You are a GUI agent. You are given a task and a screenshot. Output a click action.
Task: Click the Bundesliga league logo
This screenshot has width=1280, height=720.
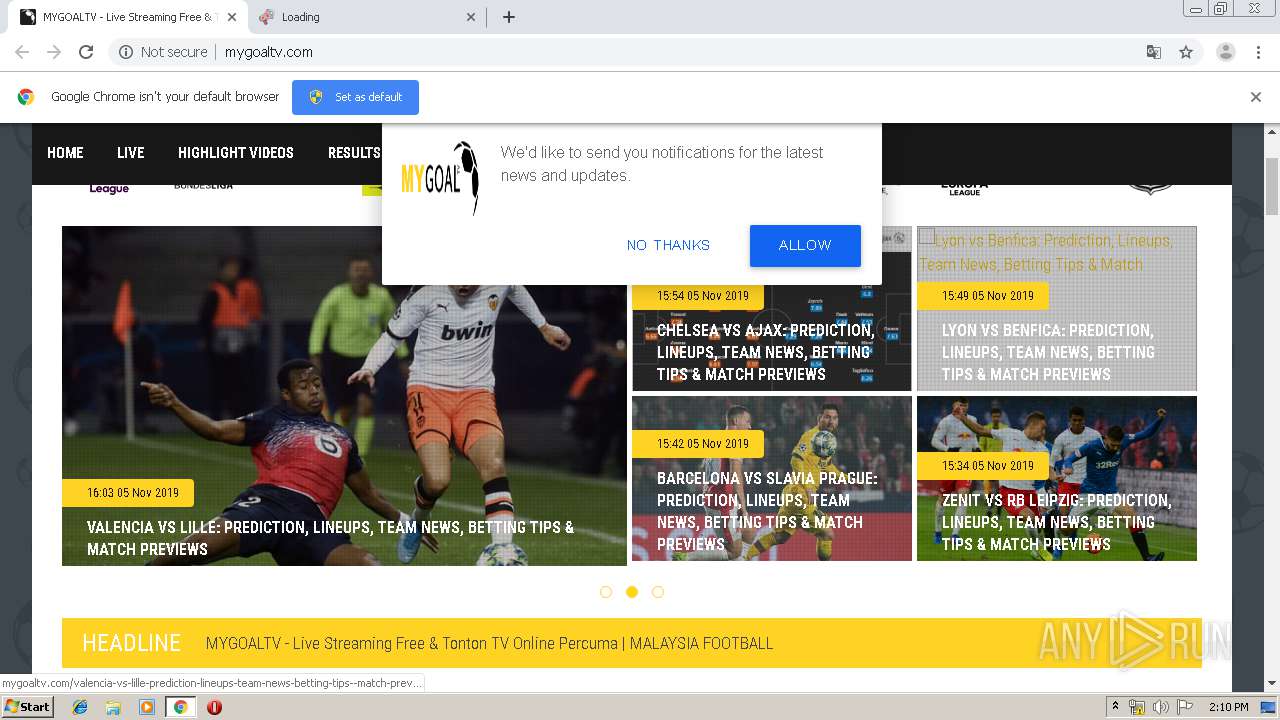click(203, 187)
